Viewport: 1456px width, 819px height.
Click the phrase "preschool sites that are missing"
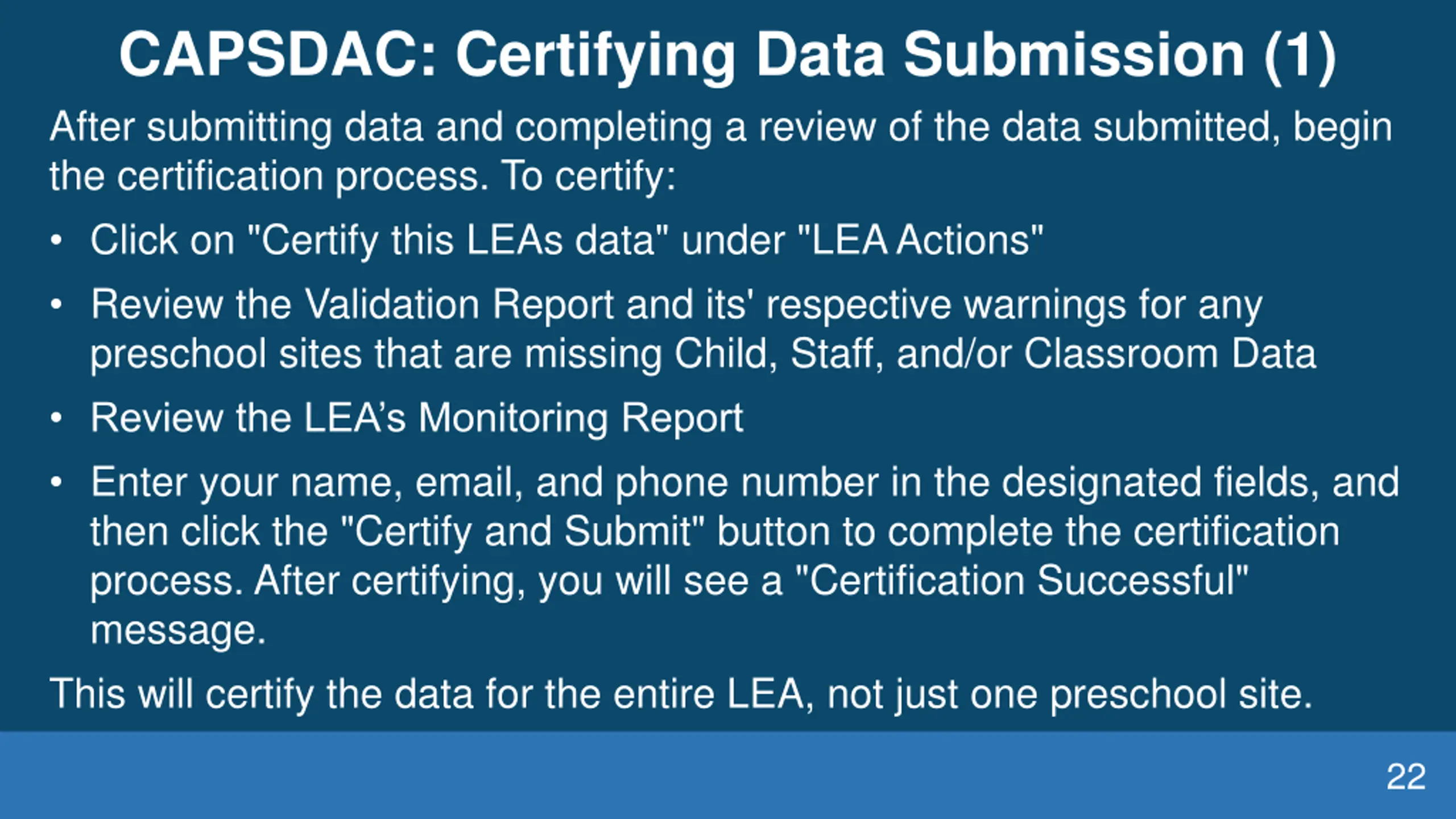[x=375, y=354]
